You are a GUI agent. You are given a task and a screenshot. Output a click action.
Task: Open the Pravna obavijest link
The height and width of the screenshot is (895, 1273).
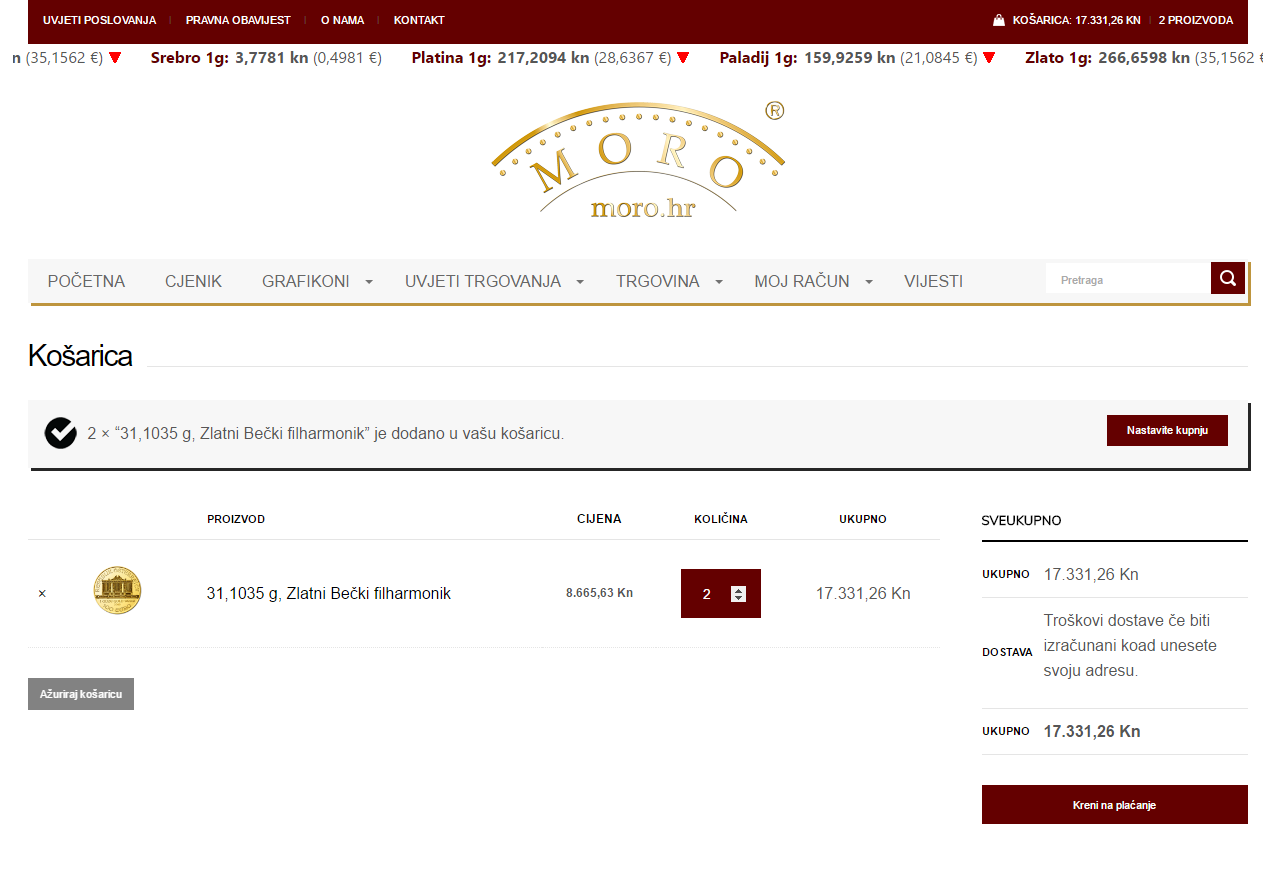(238, 20)
